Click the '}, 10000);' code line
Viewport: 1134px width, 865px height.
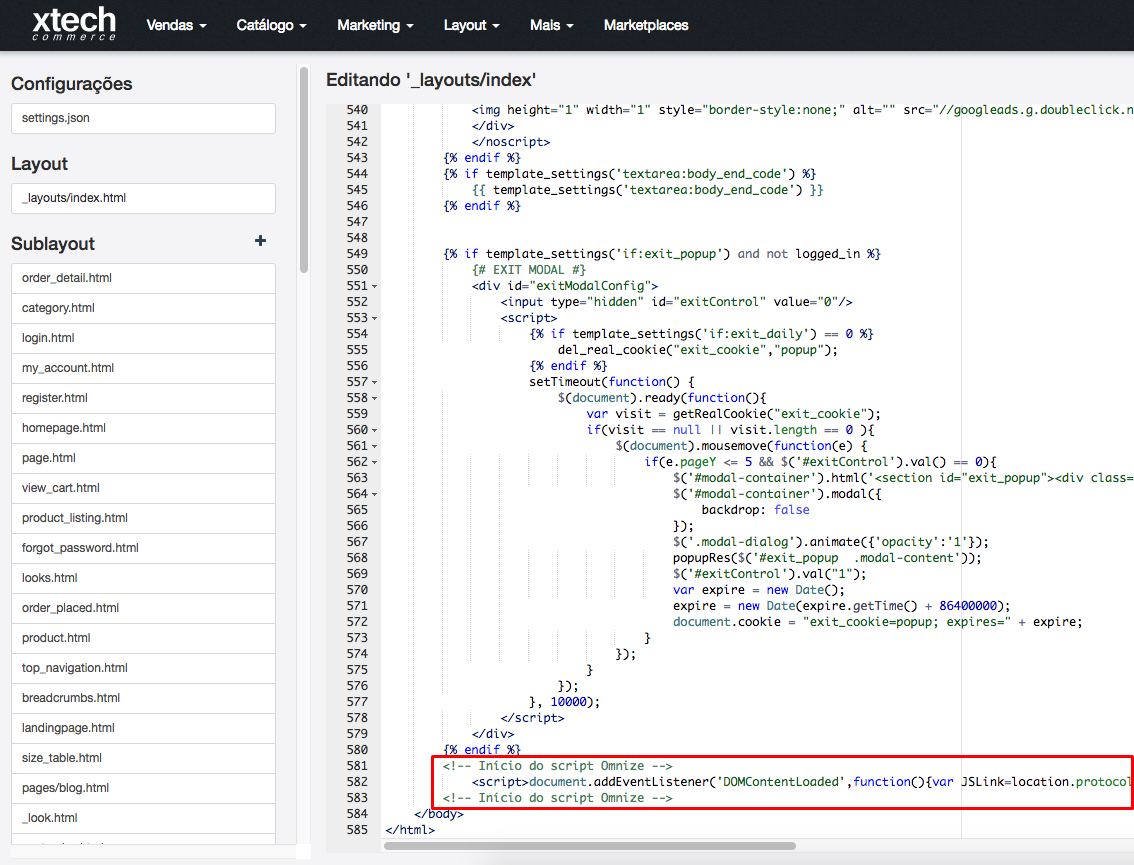click(564, 702)
